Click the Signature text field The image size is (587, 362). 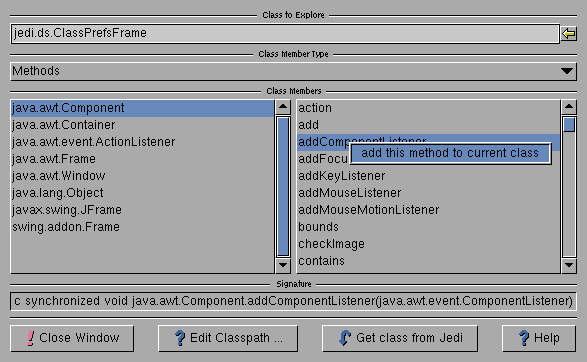[294, 301]
